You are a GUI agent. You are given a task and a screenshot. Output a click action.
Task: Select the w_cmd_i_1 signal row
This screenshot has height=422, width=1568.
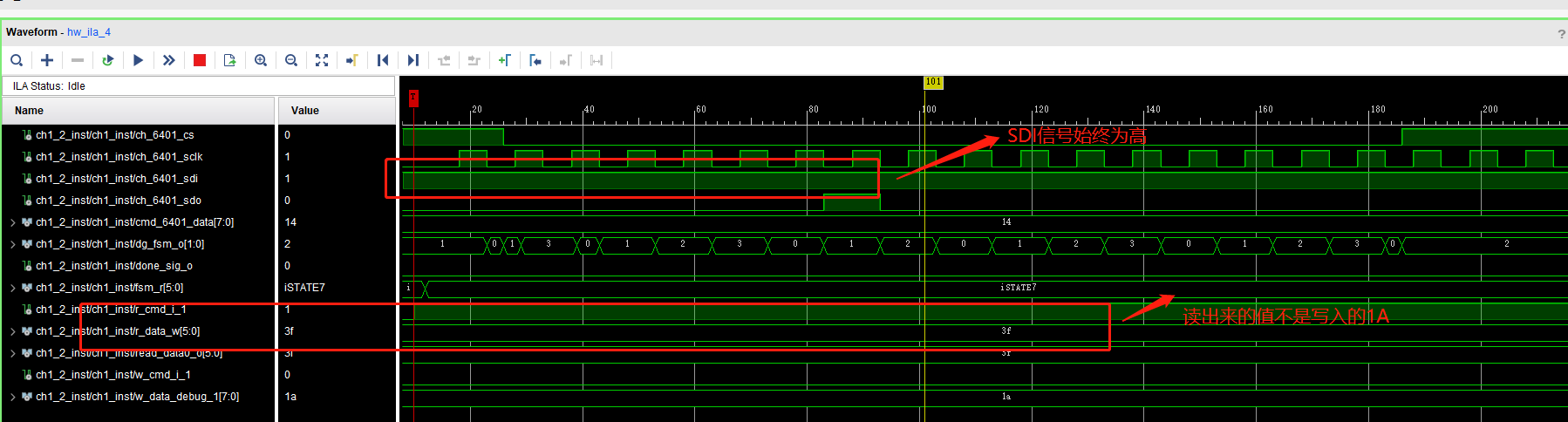[139, 375]
